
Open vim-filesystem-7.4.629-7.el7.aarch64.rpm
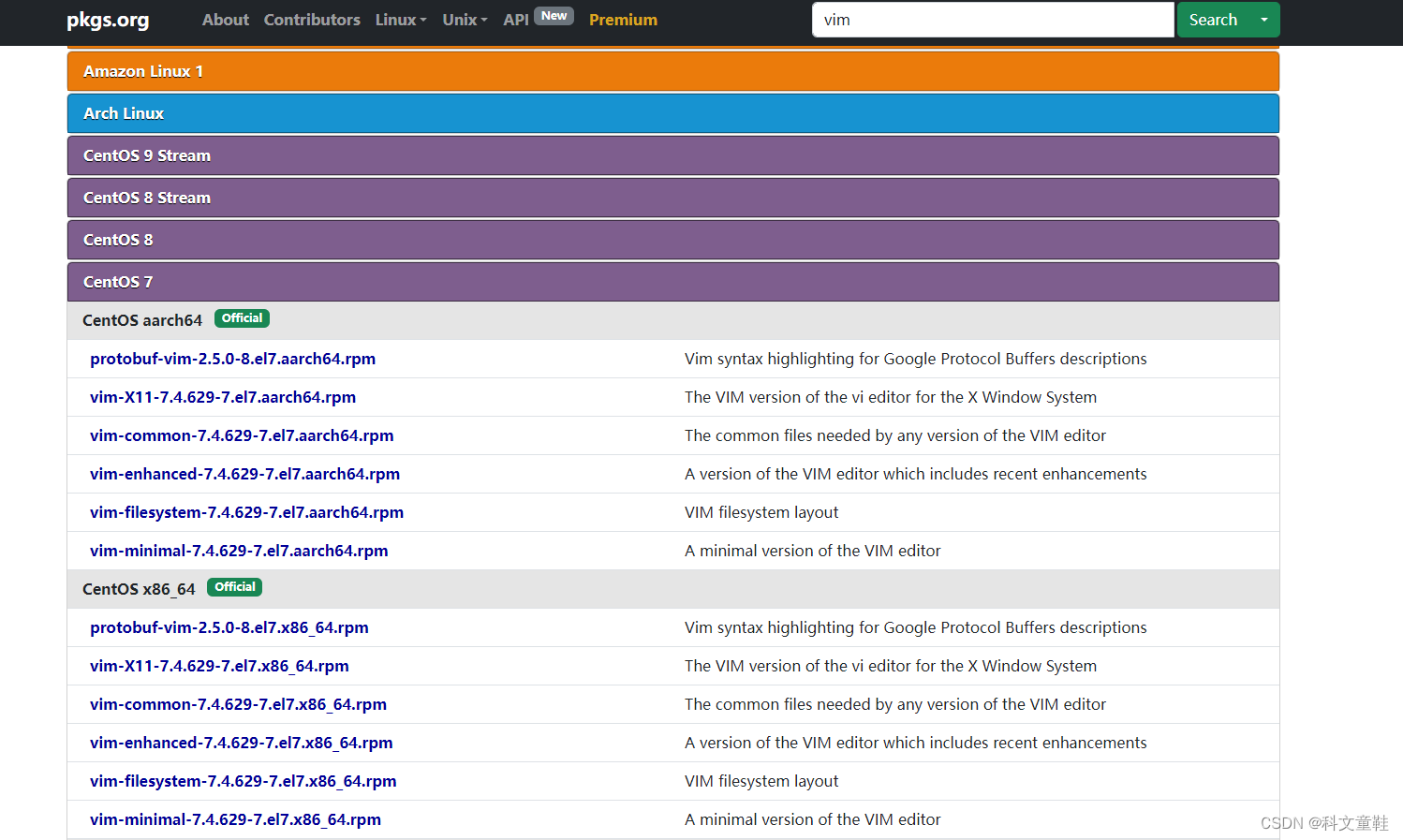click(x=246, y=512)
